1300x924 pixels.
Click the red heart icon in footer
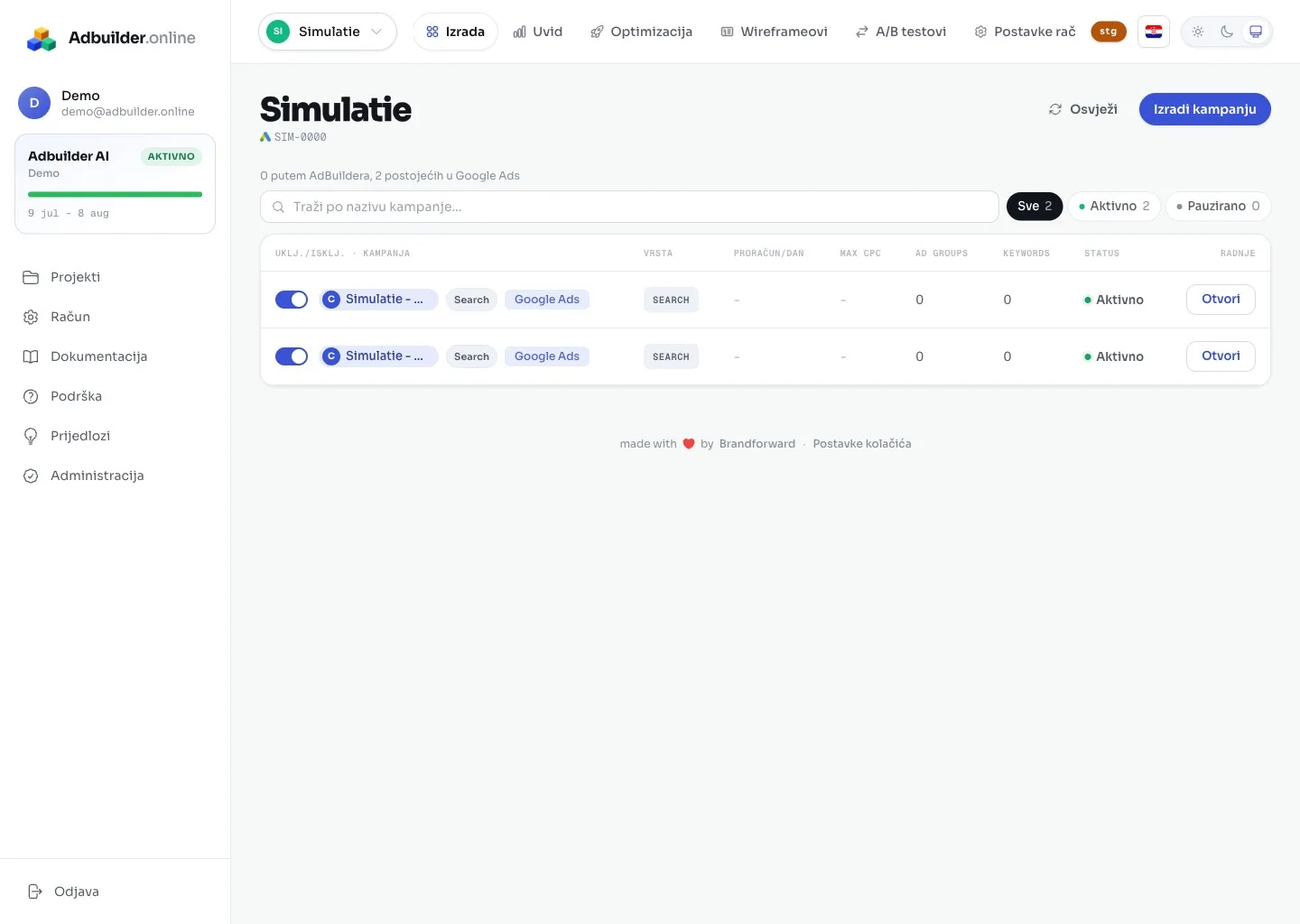(689, 444)
